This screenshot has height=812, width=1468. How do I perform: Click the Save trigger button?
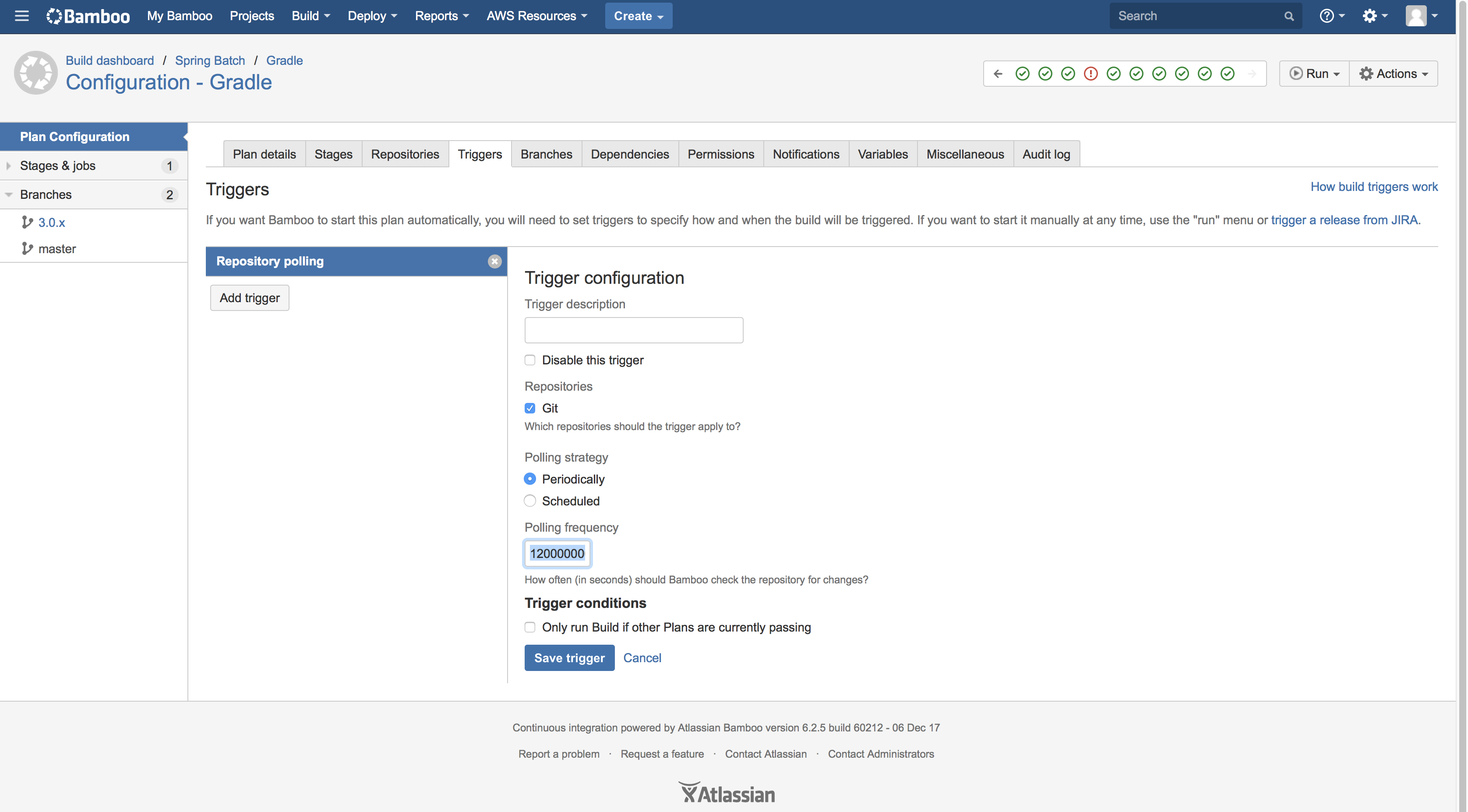569,657
